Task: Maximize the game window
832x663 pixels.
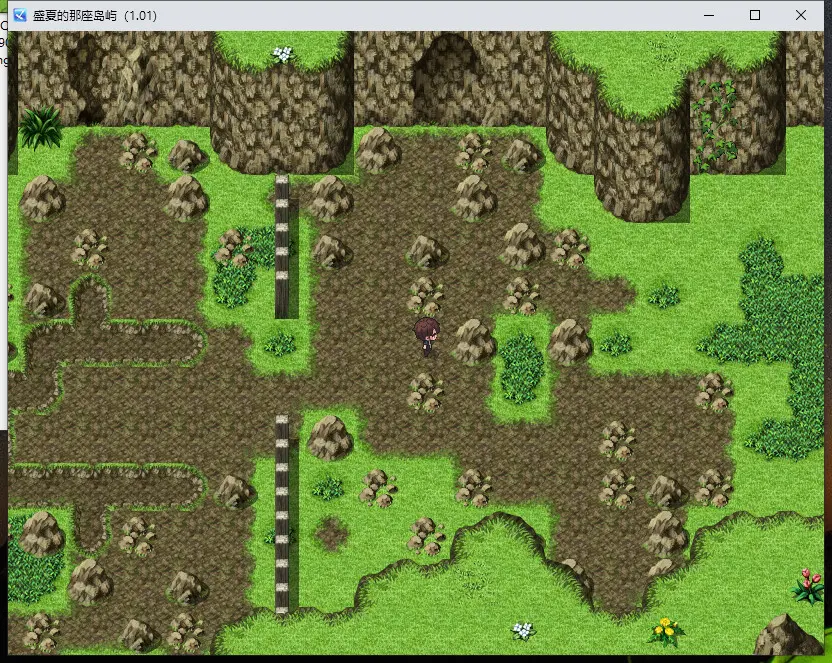Action: point(755,15)
